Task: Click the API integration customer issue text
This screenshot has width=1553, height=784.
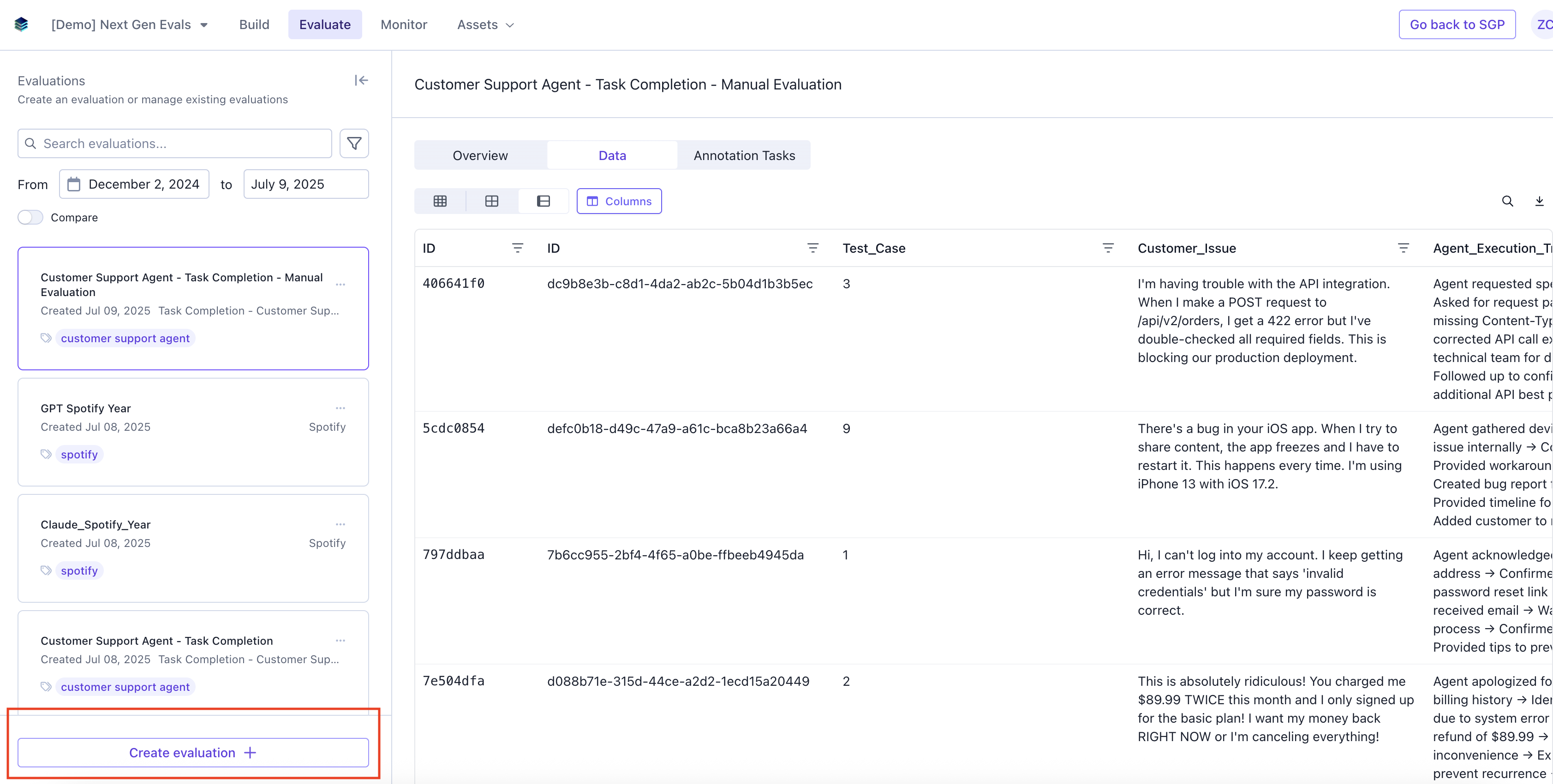Action: click(x=1264, y=321)
